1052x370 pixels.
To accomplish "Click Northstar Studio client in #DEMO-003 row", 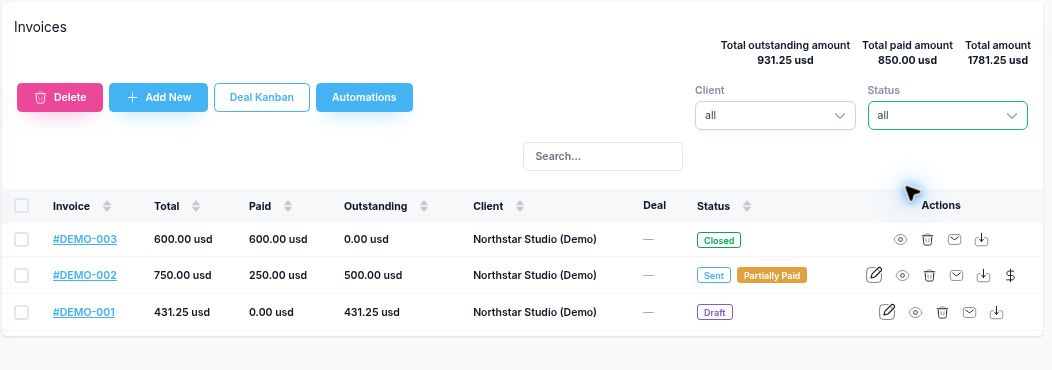I will pyautogui.click(x=535, y=239).
